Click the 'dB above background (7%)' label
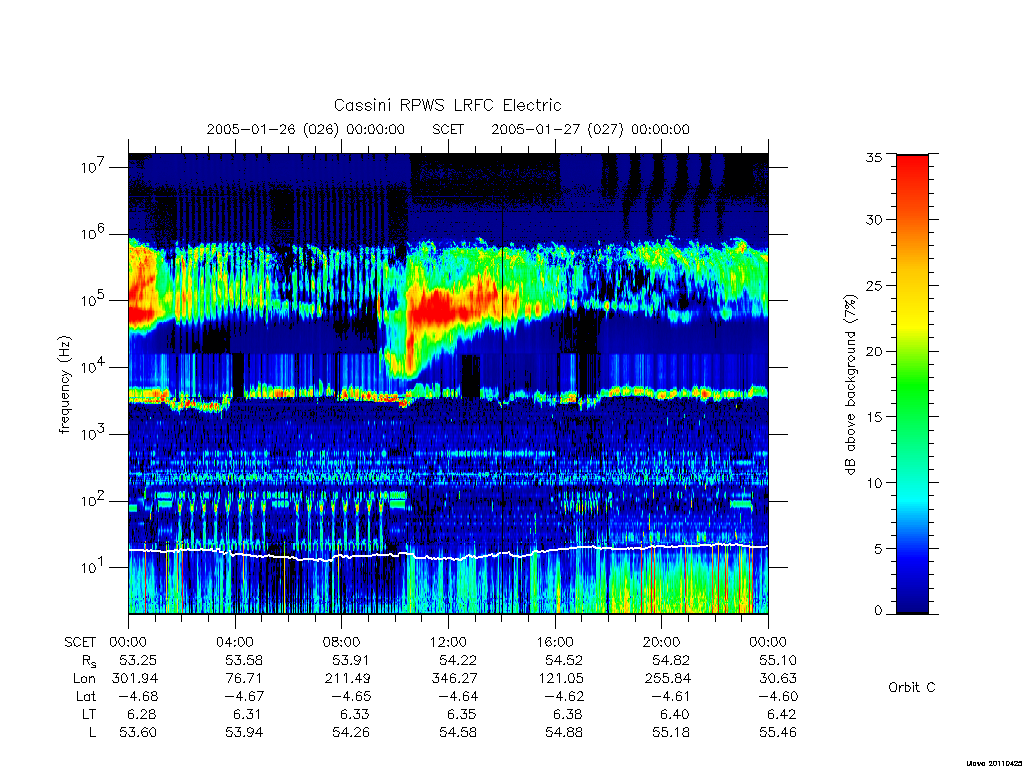The width and height of the screenshot is (1024, 768). click(x=850, y=384)
